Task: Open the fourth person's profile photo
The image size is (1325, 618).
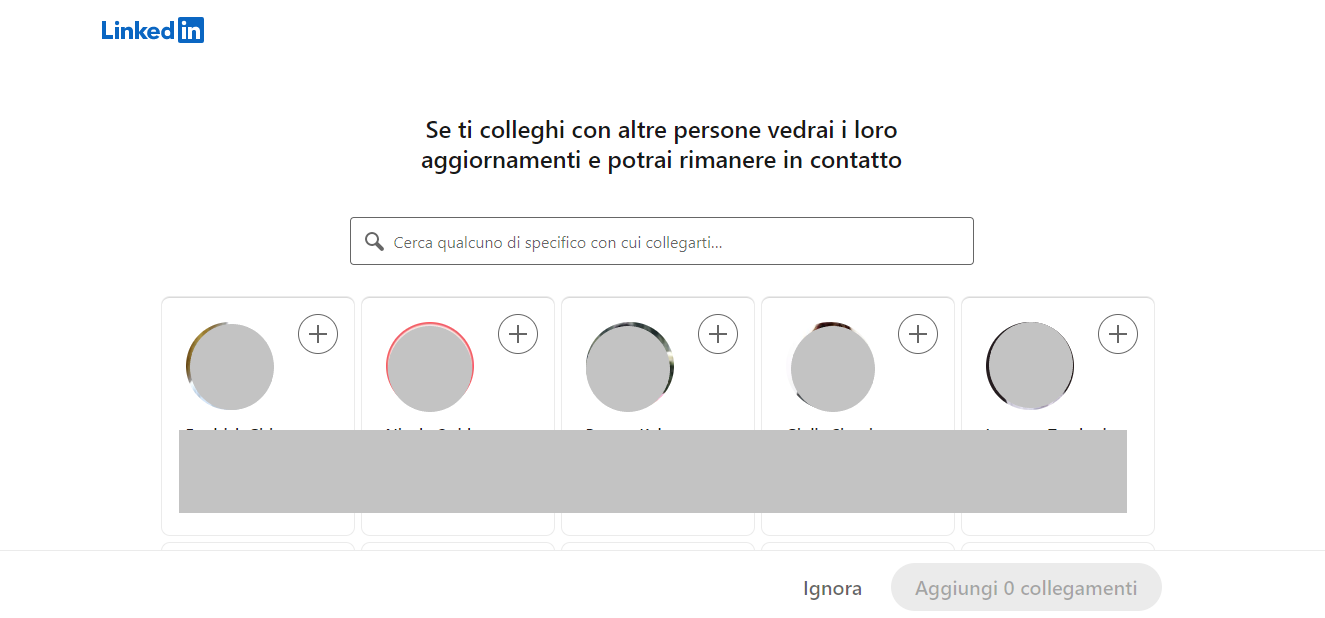Action: [832, 366]
